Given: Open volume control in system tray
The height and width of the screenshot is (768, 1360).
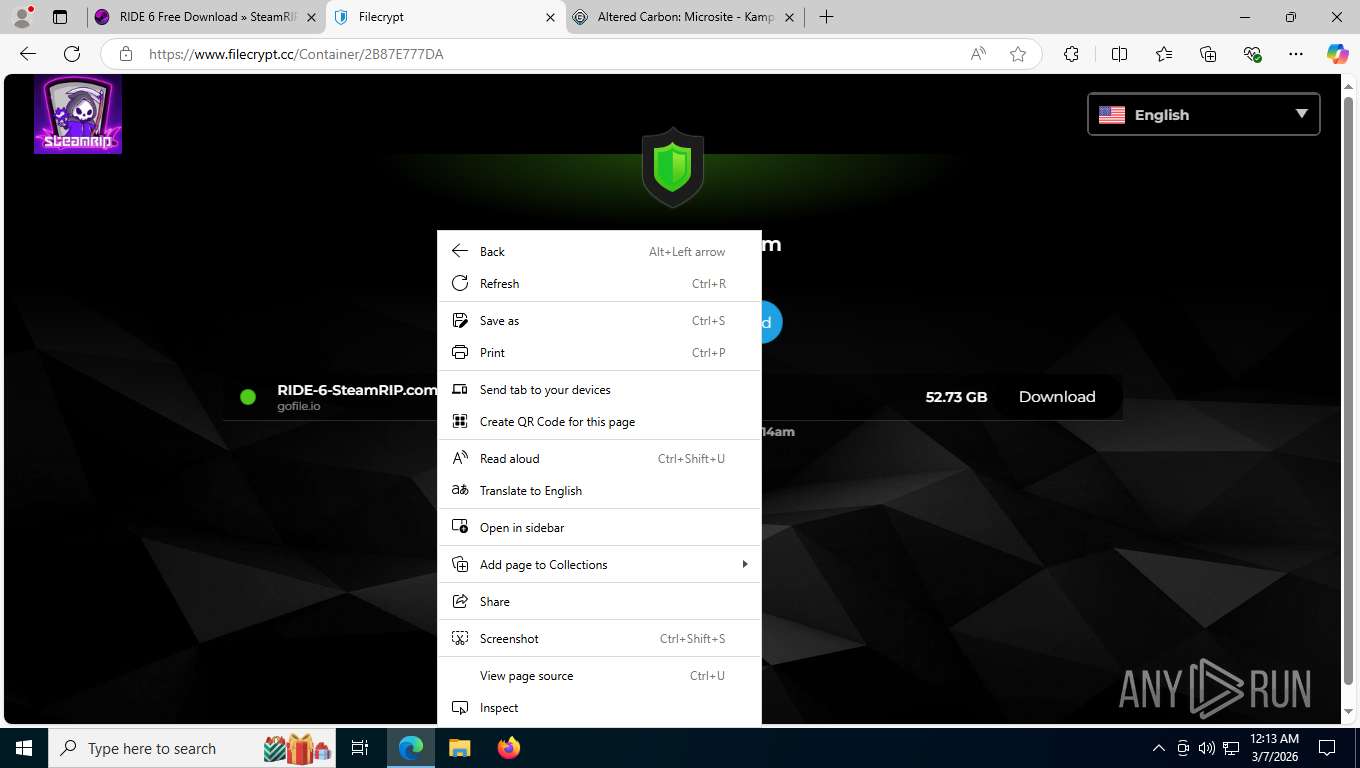Looking at the screenshot, I should 1206,748.
